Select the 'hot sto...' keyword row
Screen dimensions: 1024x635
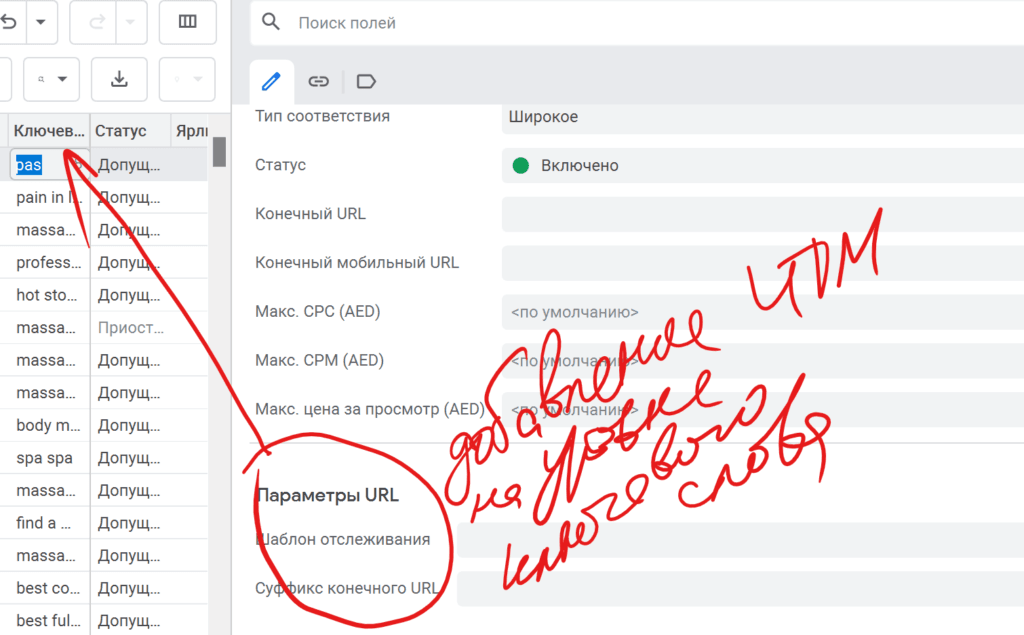49,295
